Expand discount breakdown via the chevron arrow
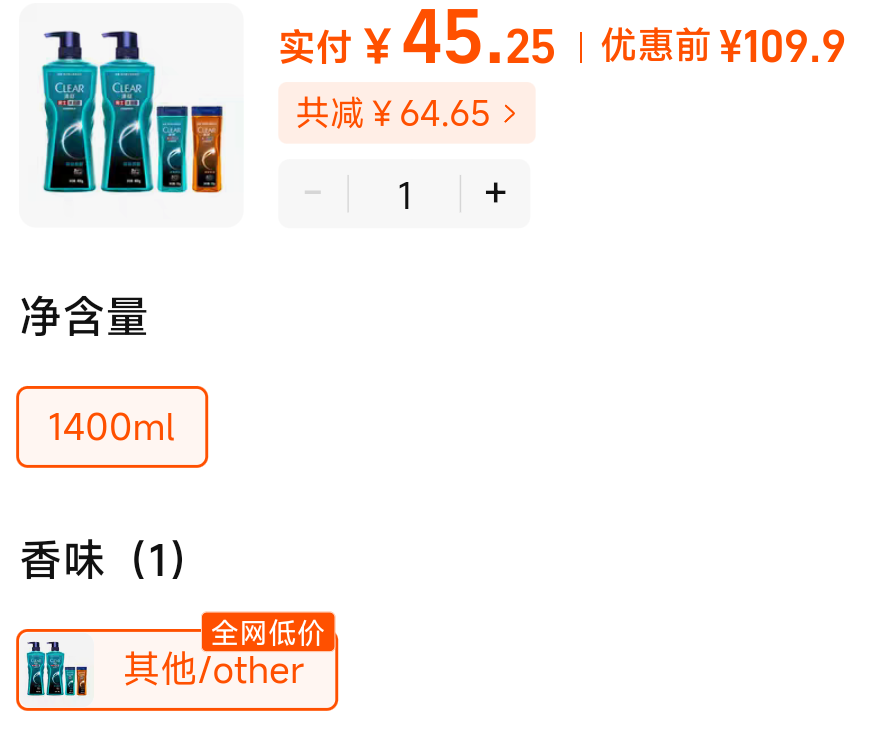The width and height of the screenshot is (870, 735). click(510, 114)
